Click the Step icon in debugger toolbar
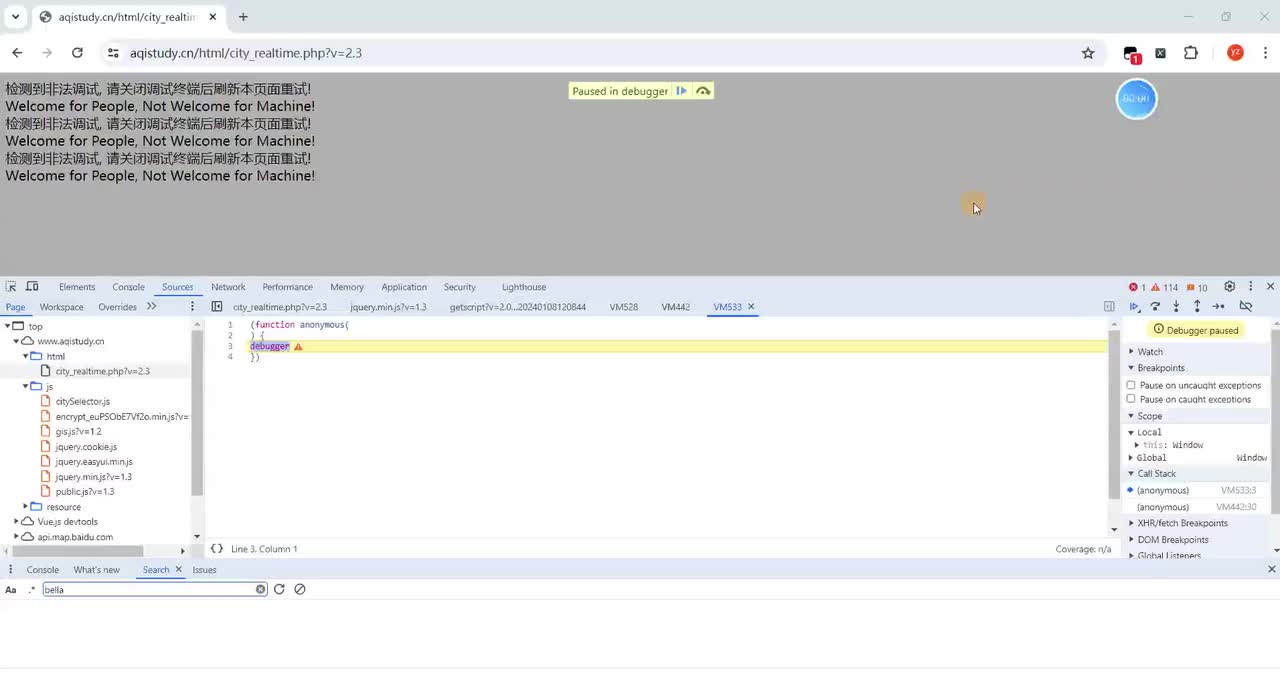Screen dimensions: 1280x682 point(1218,307)
